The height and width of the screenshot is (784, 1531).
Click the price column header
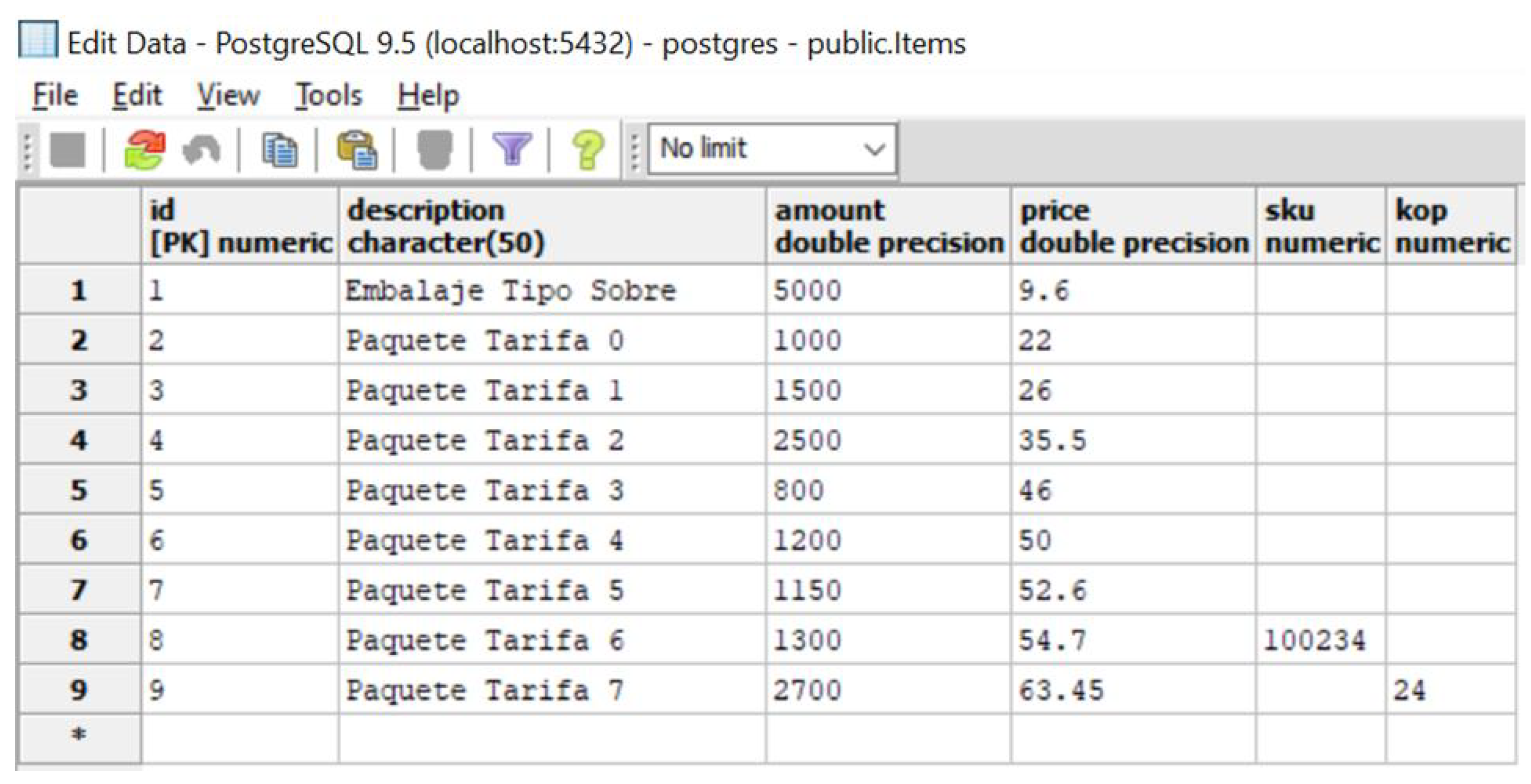[x=1133, y=226]
